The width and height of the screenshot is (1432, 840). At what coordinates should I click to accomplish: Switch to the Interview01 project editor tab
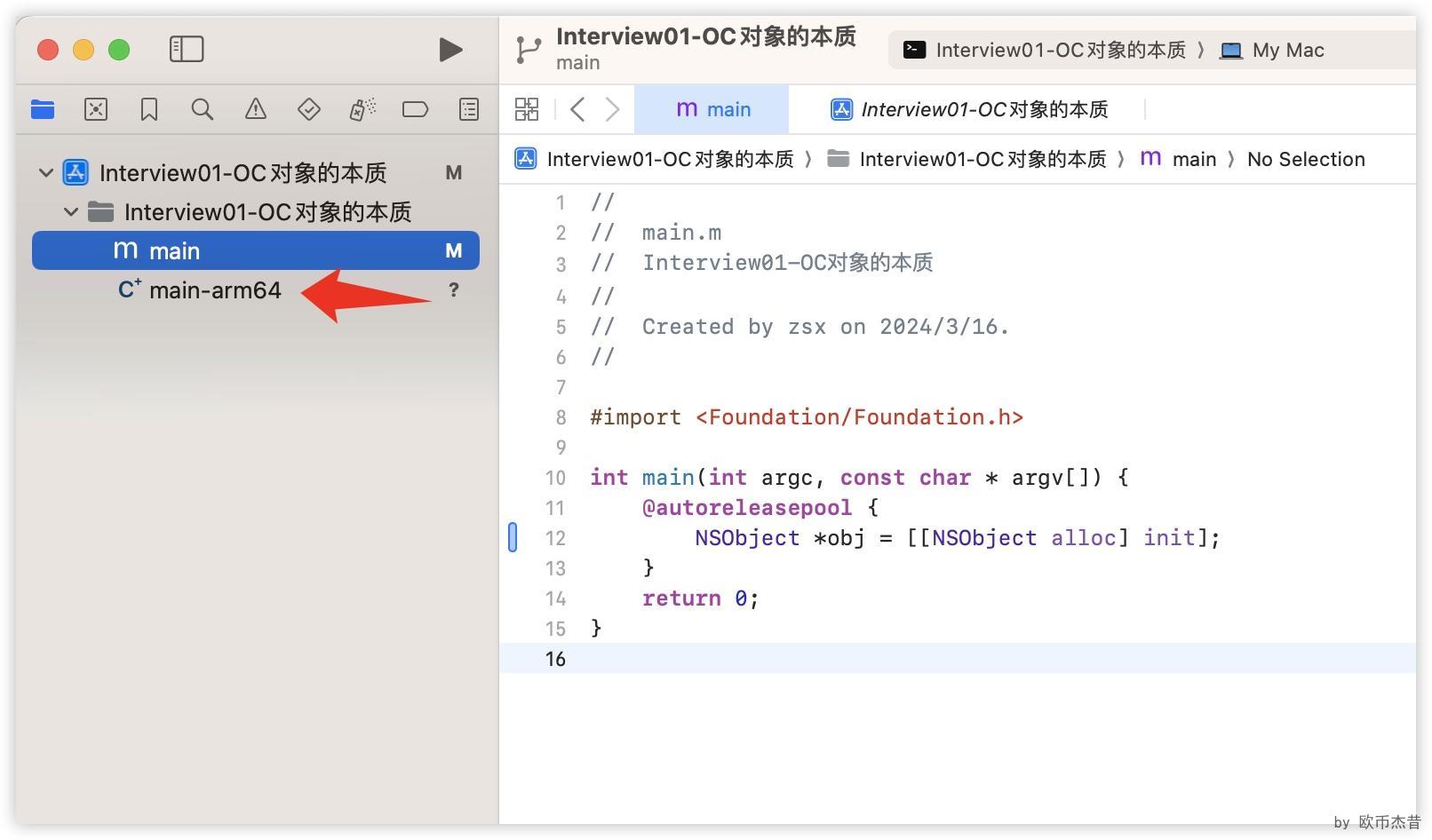(970, 109)
